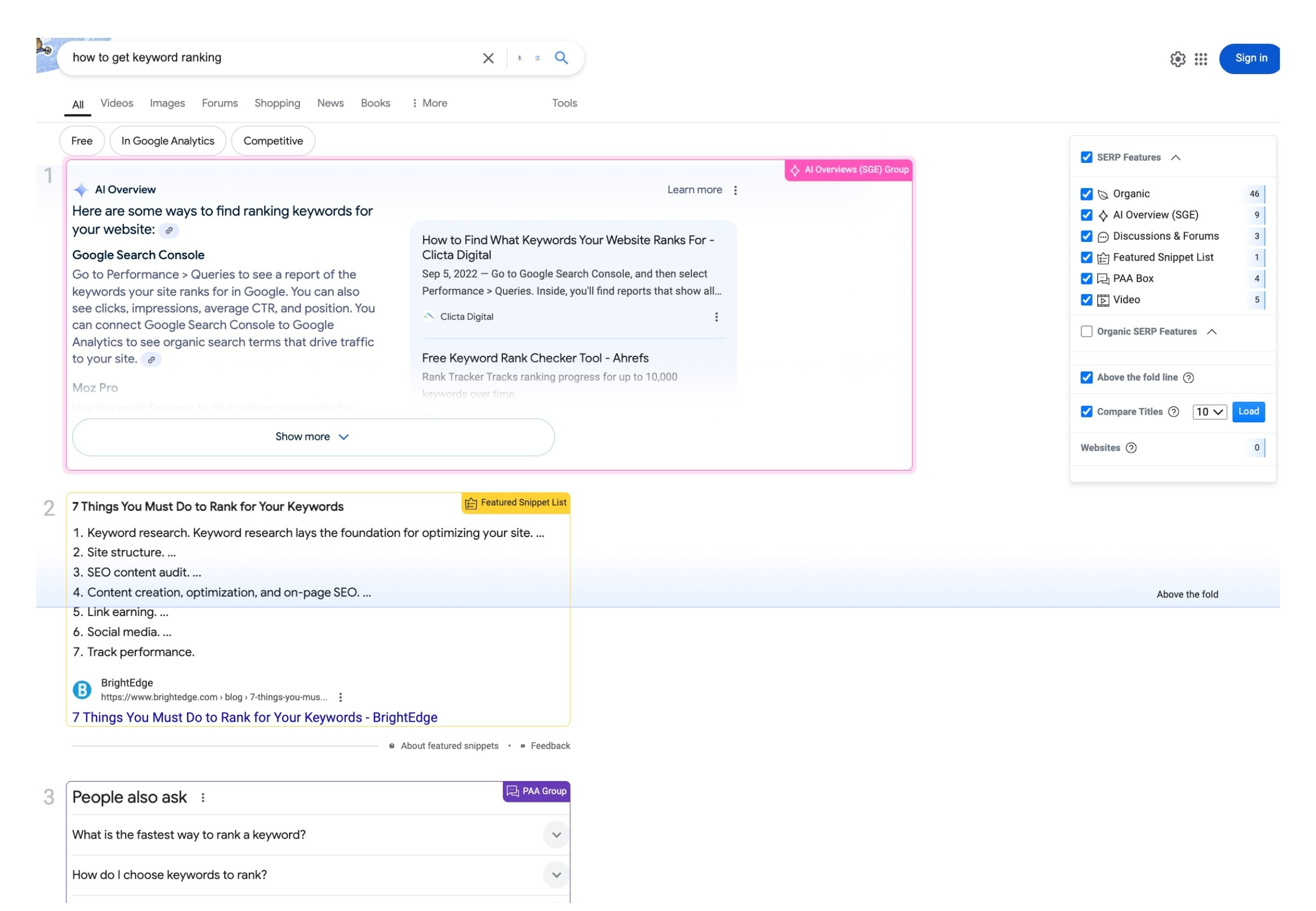Image resolution: width=1316 pixels, height=911 pixels.
Task: Select the In Google Analytics chip
Action: pyautogui.click(x=168, y=141)
